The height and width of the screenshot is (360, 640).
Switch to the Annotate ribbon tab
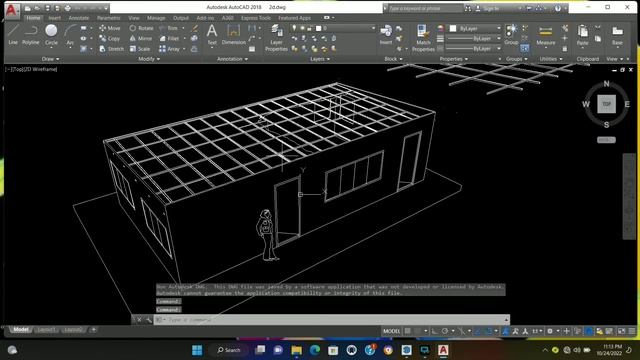click(x=79, y=18)
